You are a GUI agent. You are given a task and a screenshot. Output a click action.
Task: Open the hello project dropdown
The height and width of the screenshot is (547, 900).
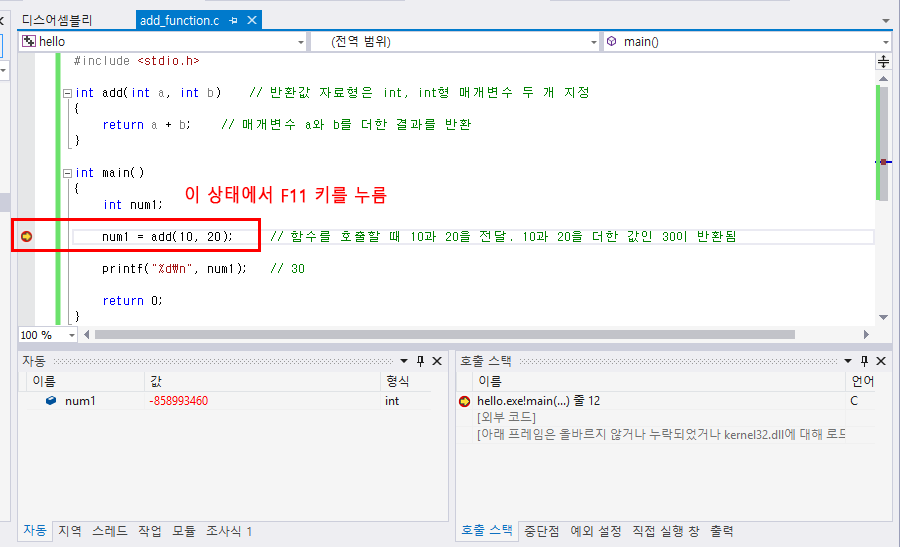click(301, 42)
